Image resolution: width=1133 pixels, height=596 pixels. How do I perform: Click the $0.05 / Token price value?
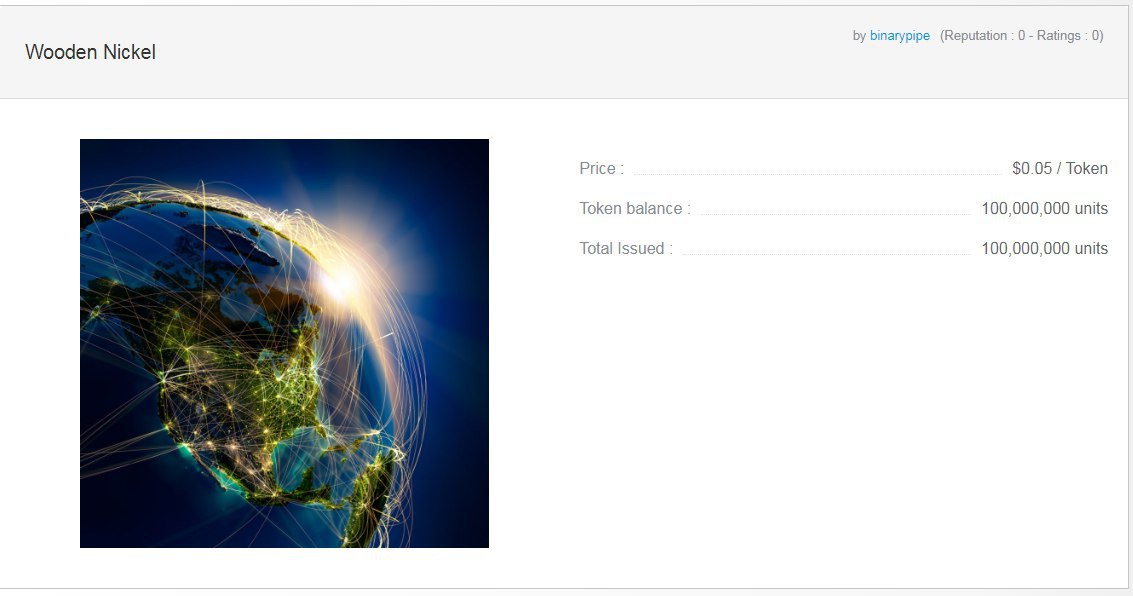click(x=1059, y=168)
